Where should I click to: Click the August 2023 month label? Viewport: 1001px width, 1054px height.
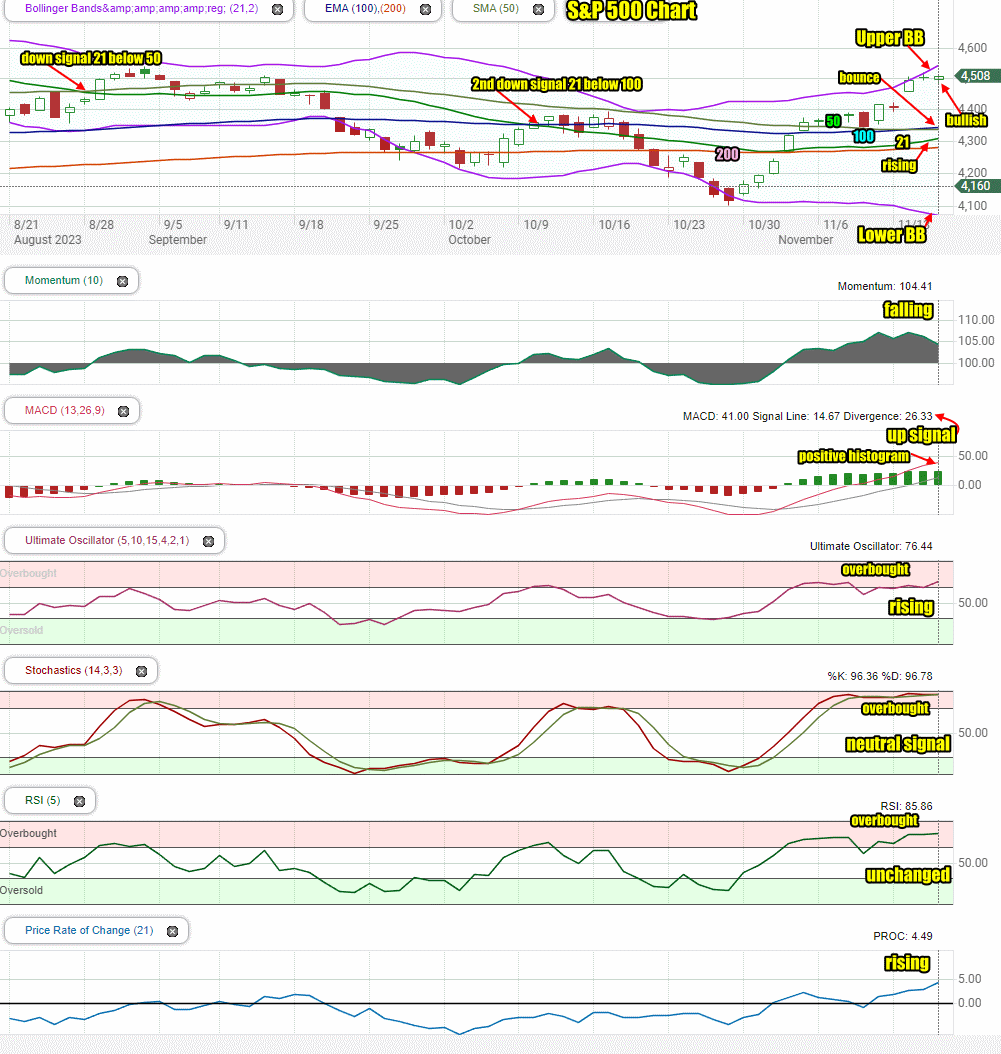click(47, 239)
